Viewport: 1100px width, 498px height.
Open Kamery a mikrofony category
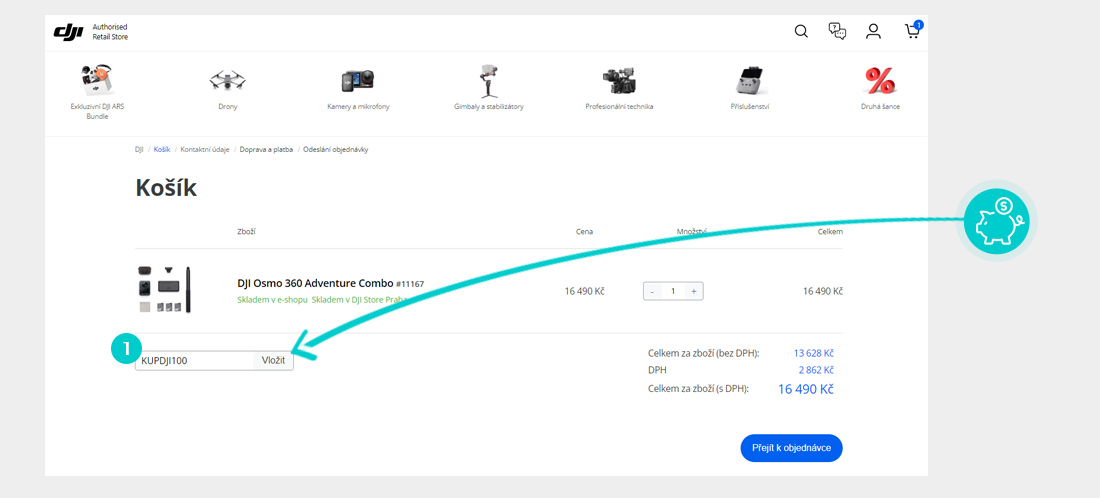358,81
